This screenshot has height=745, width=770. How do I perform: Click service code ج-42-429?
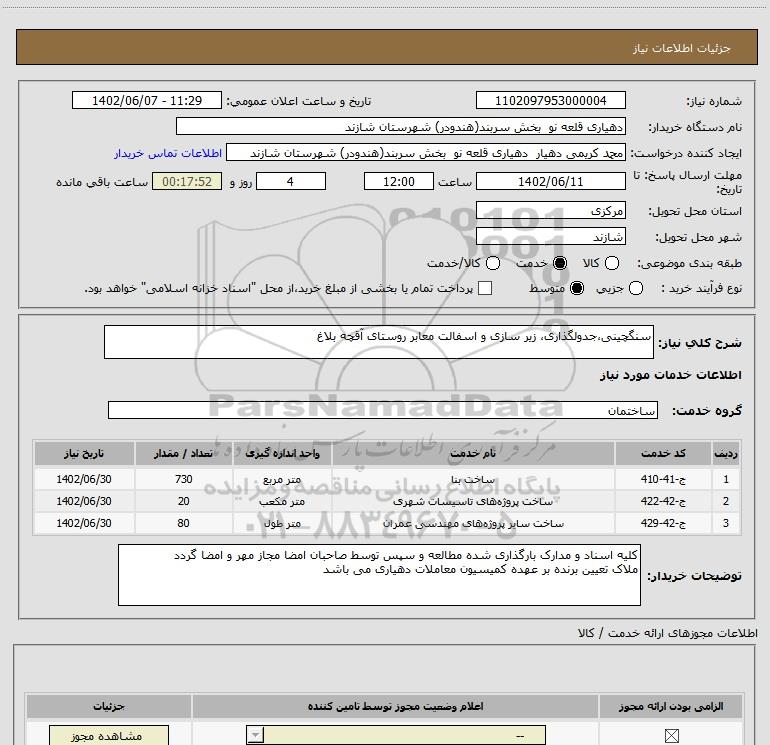pyautogui.click(x=663, y=524)
